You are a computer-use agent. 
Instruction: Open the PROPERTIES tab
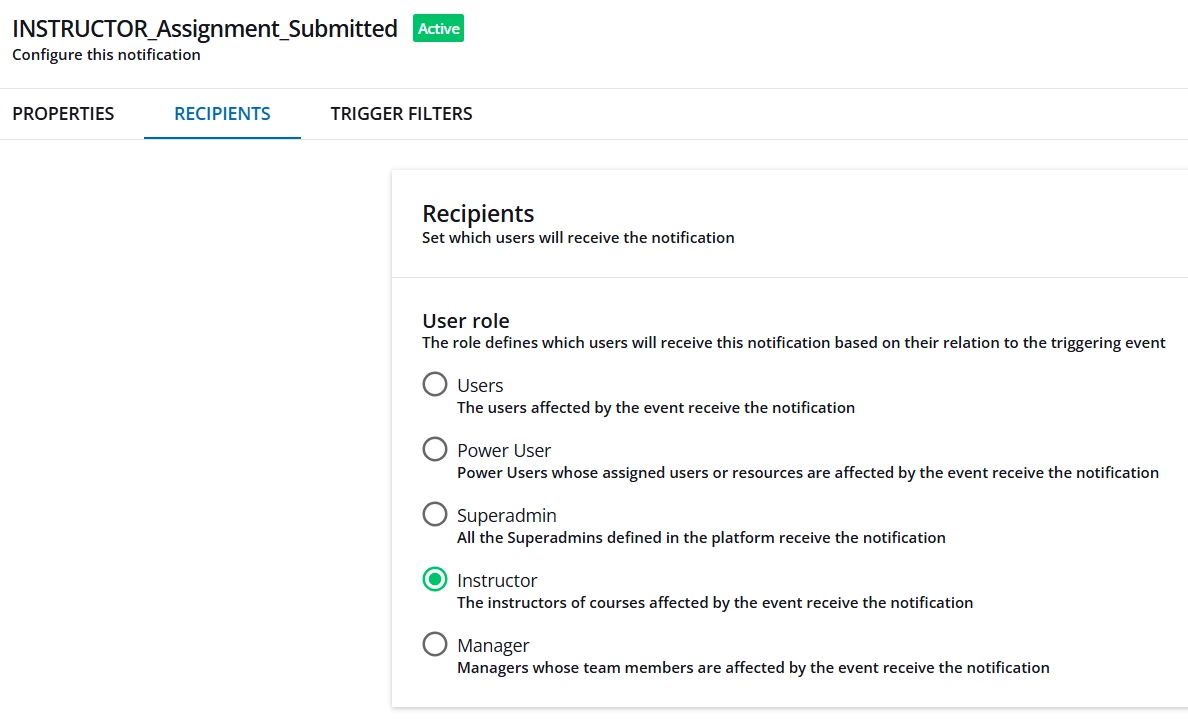[x=63, y=114]
